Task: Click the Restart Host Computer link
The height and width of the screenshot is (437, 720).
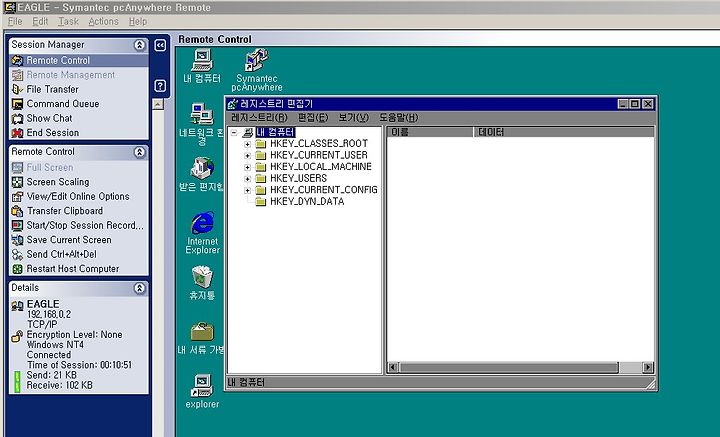Action: pos(73,269)
